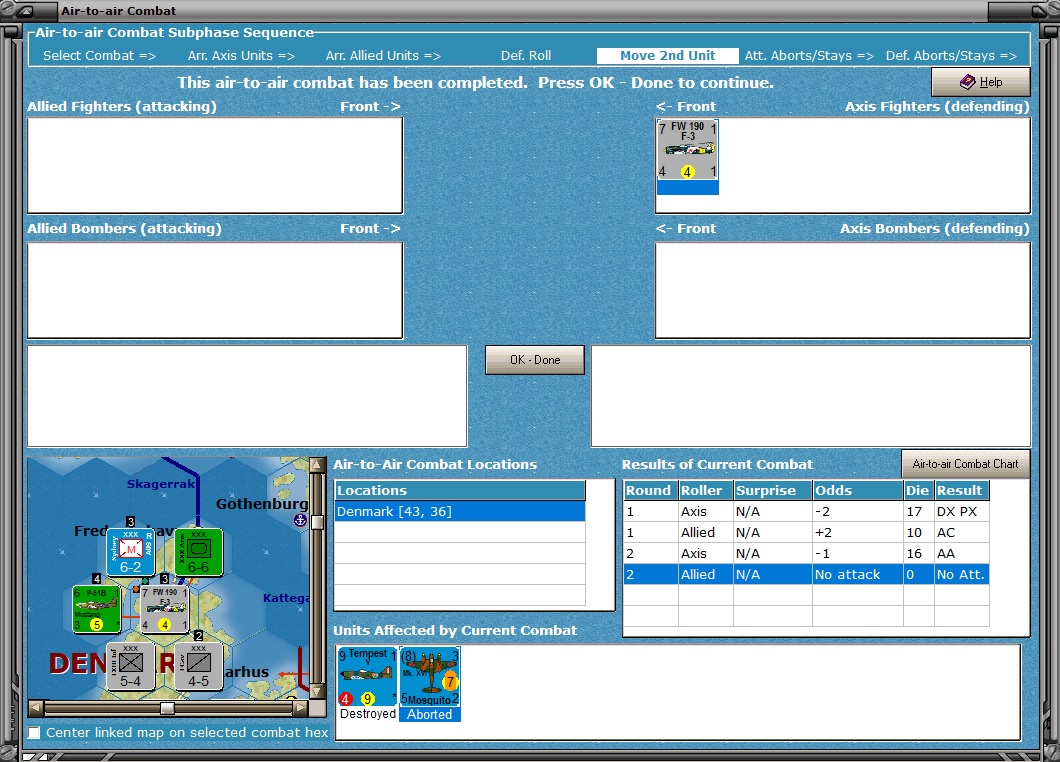Viewport: 1060px width, 762px height.
Task: Click the Round column header
Action: [x=651, y=490]
